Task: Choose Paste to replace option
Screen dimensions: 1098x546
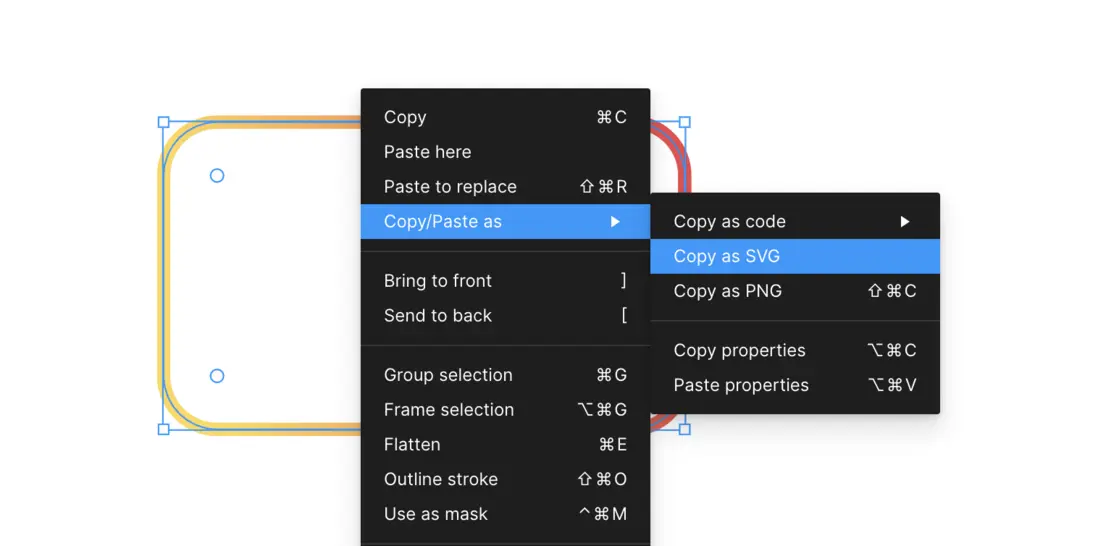Action: (x=450, y=187)
